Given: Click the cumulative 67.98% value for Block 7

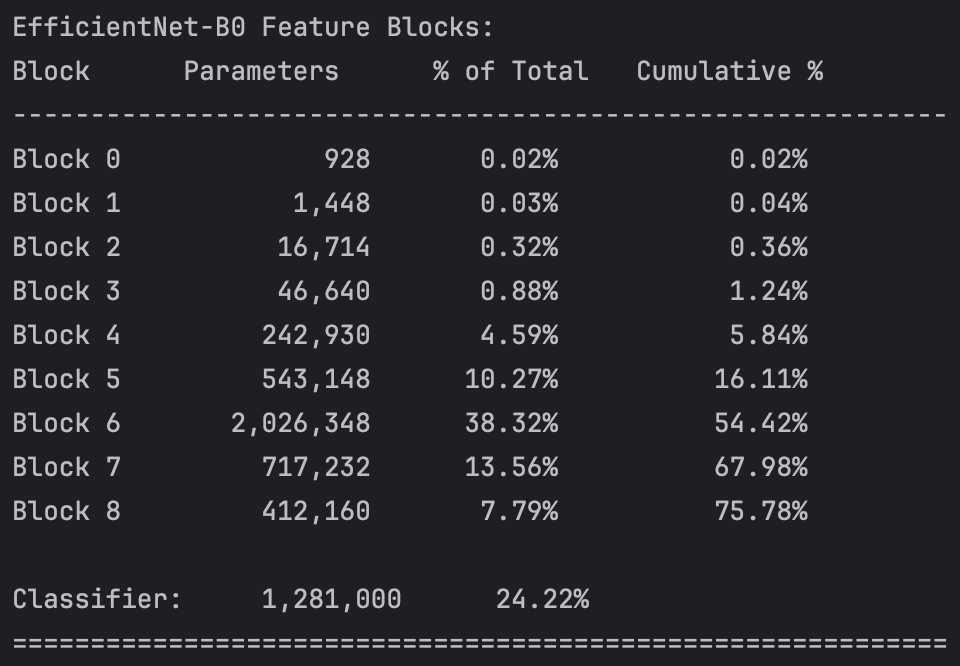Looking at the screenshot, I should coord(760,467).
